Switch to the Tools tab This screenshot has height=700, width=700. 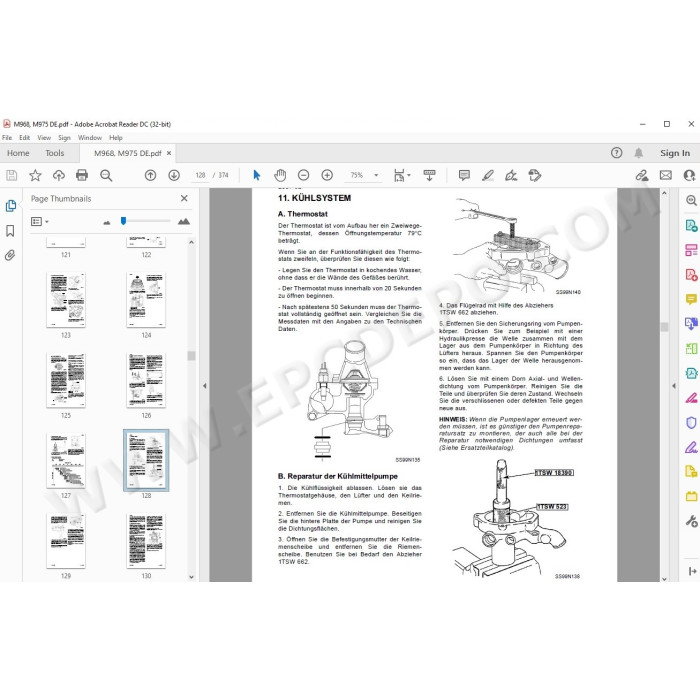54,153
